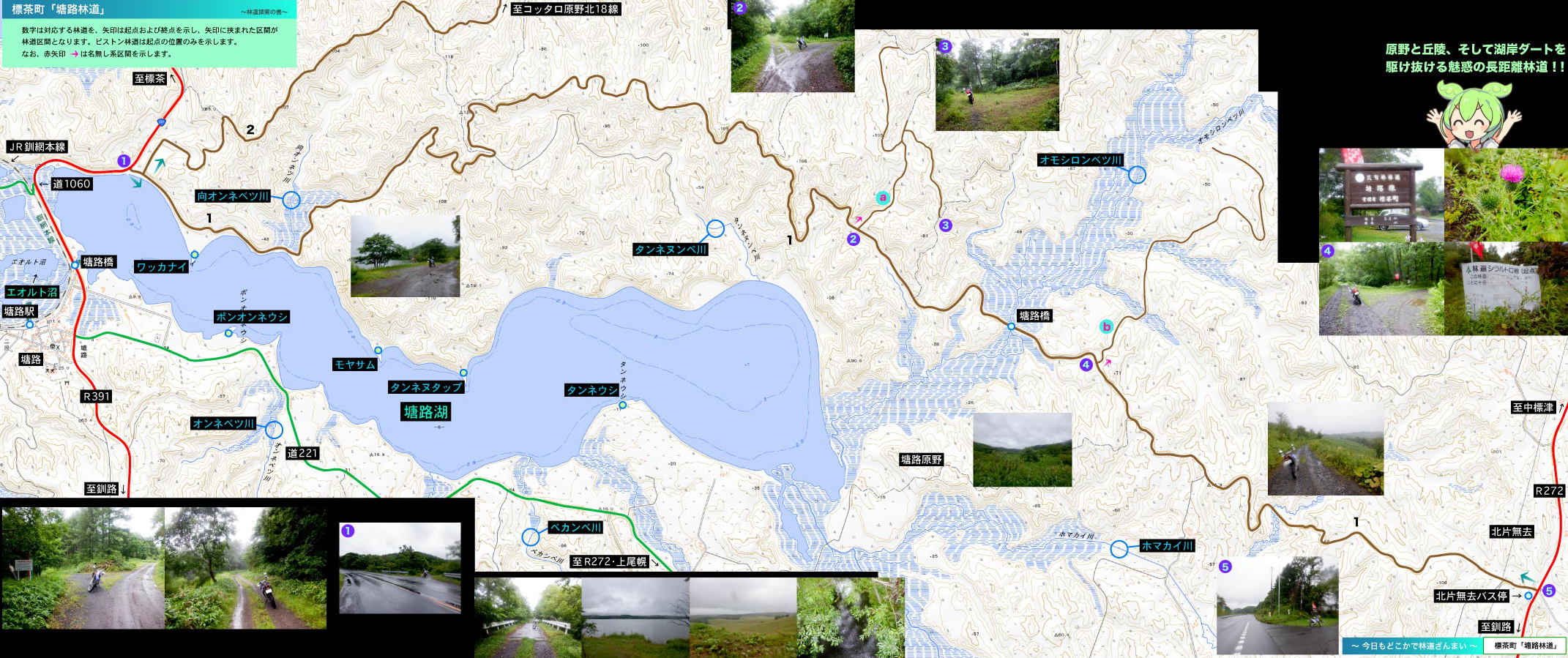Select the cyan 'a' marker on the map
The image size is (1568, 658).
click(x=883, y=197)
